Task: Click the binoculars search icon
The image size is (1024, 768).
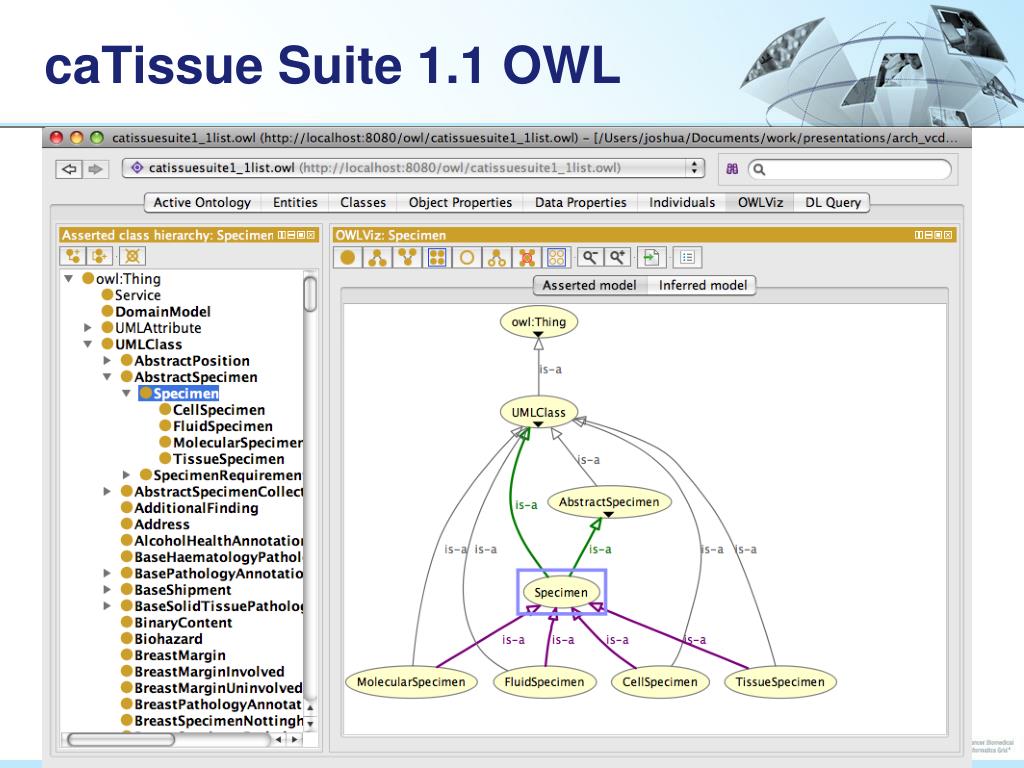Action: (732, 169)
